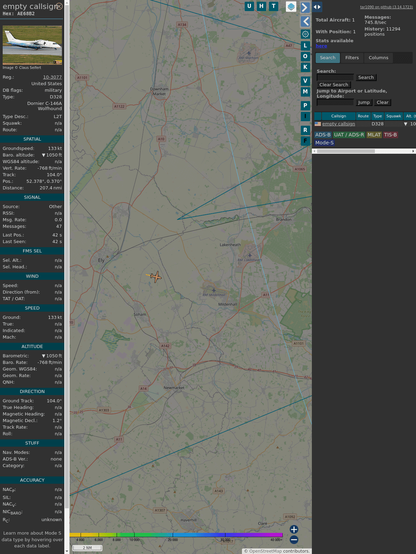Open registration link 10-3077
The image size is (416, 554).
[x=52, y=77]
